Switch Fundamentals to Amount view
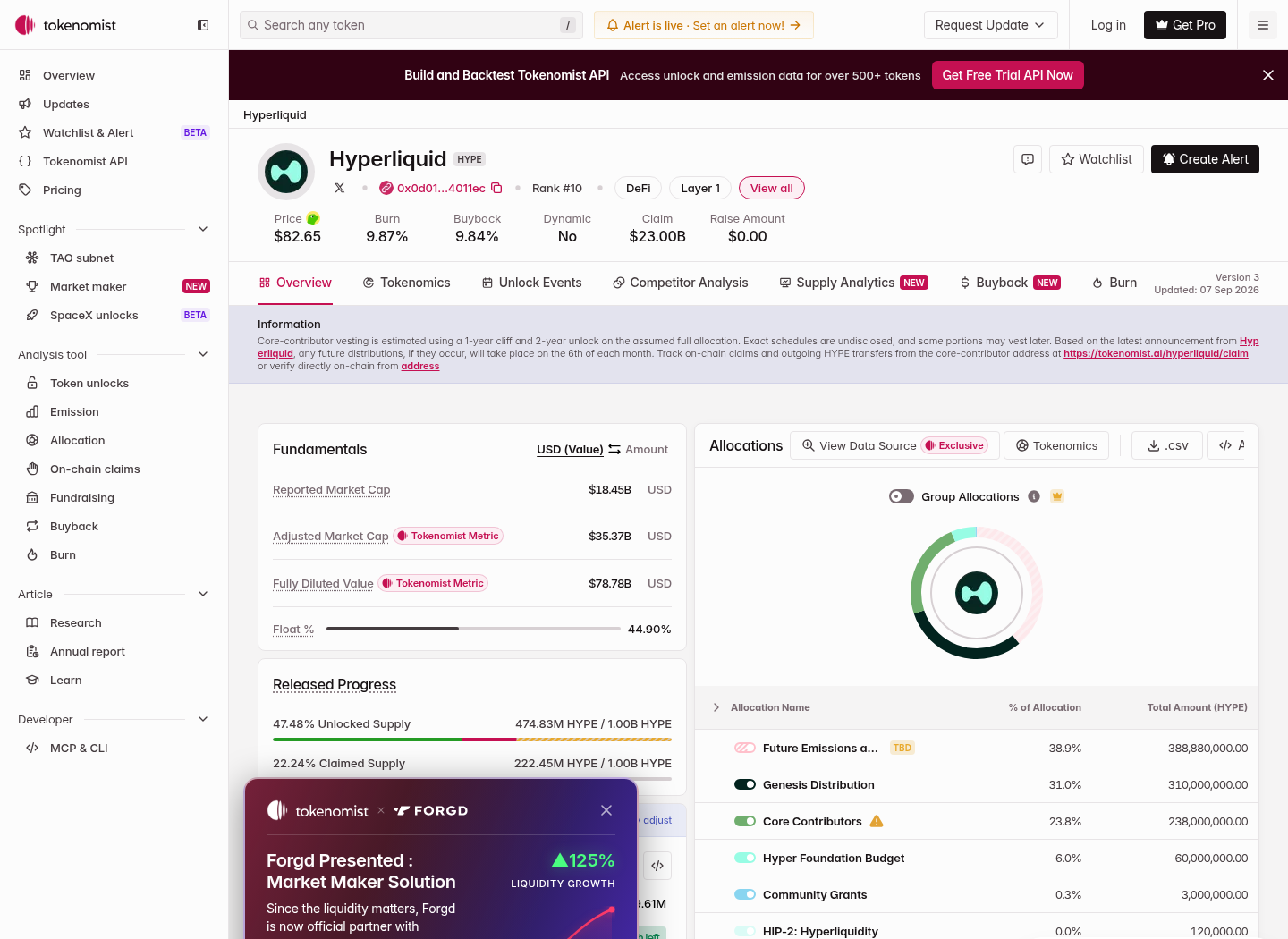Viewport: 1288px width, 939px height. [647, 449]
